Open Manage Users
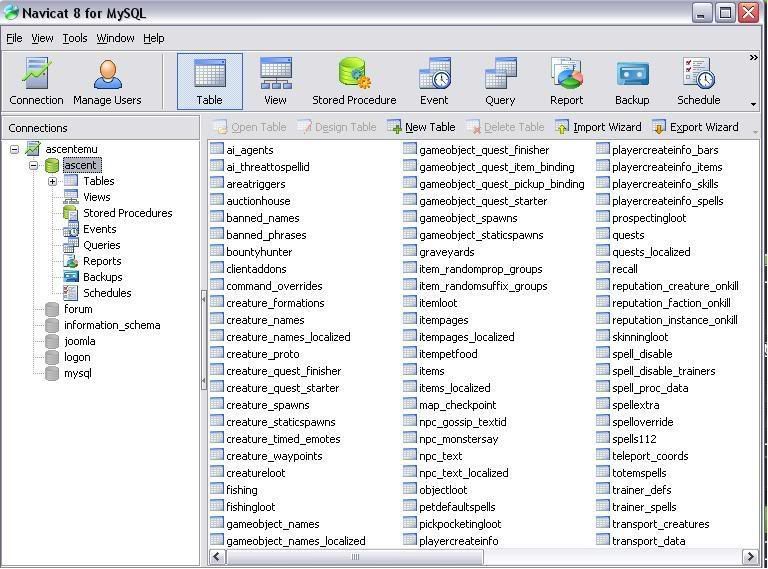The width and height of the screenshot is (768, 569). pyautogui.click(x=107, y=81)
